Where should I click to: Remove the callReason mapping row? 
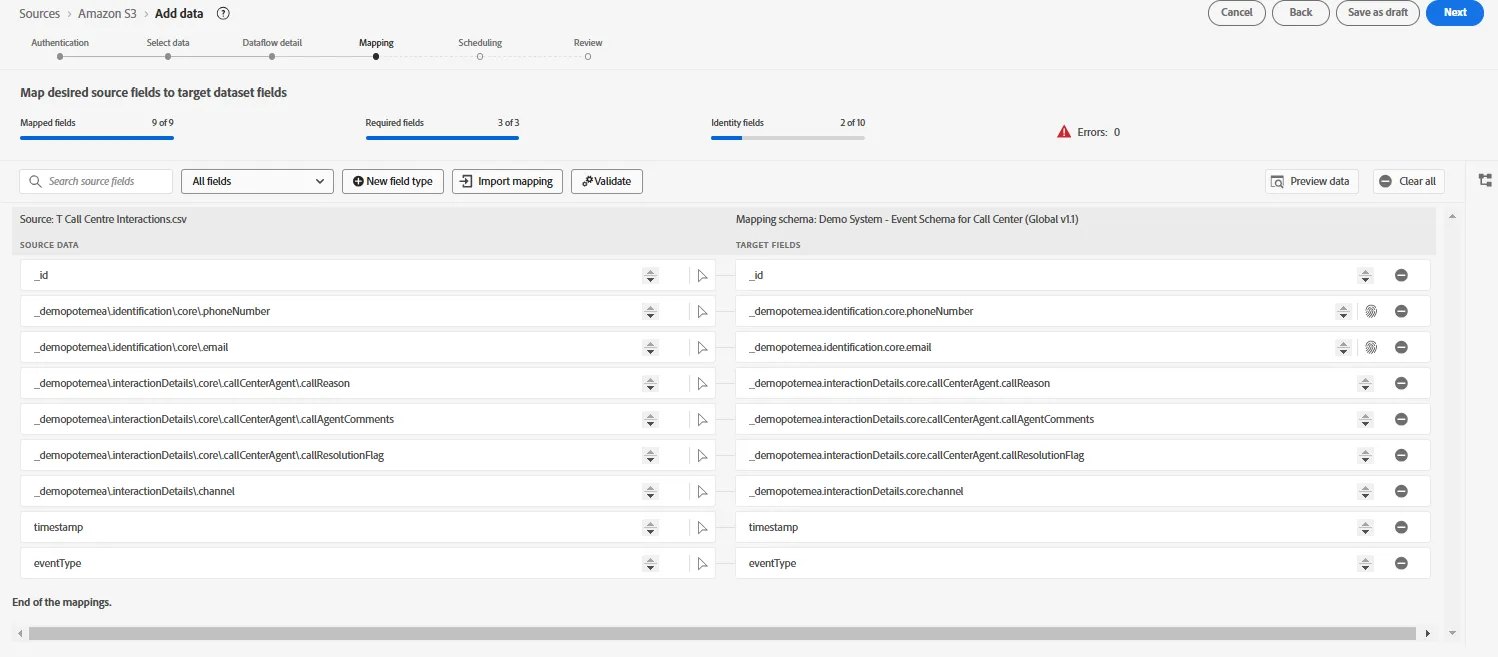[1401, 383]
